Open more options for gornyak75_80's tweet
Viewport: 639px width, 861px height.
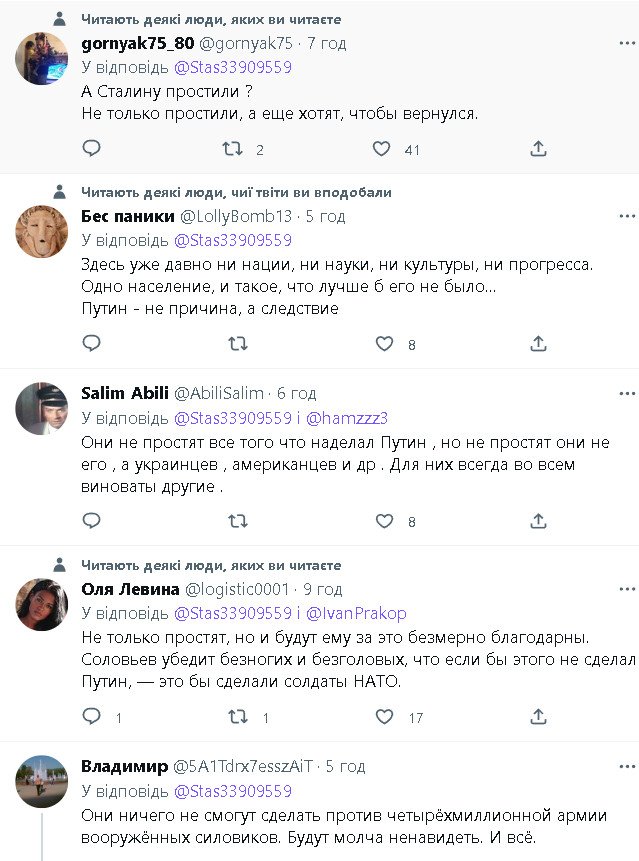coord(626,44)
